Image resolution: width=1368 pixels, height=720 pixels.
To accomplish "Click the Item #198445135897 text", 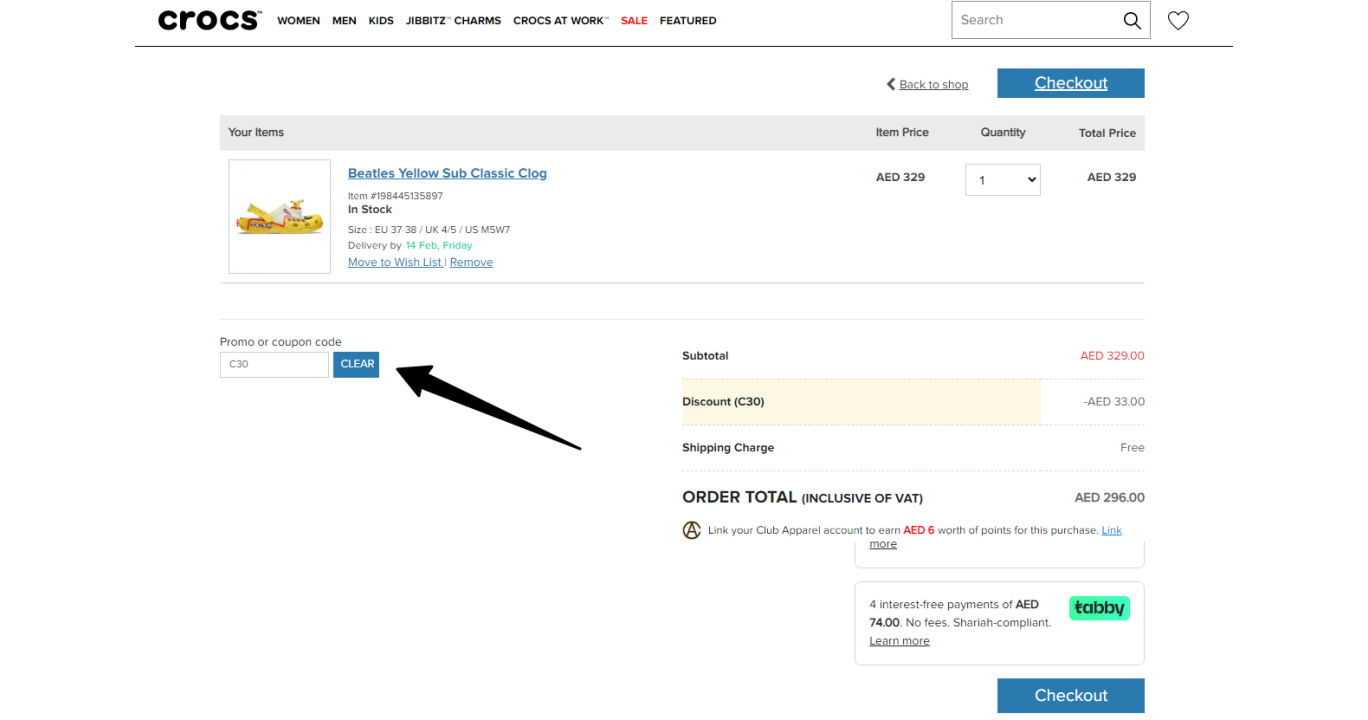I will click(x=395, y=196).
